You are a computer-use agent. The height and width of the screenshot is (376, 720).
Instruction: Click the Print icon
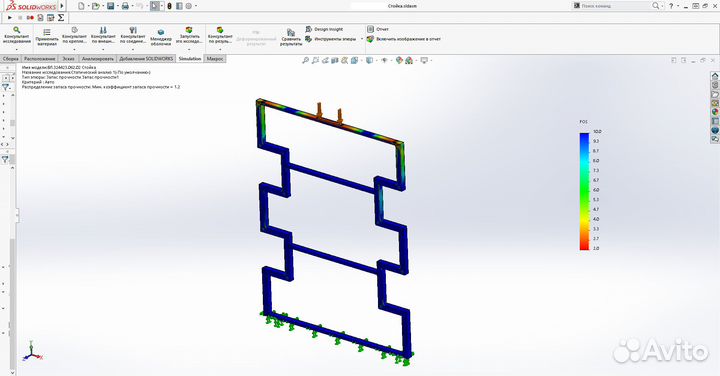click(125, 6)
